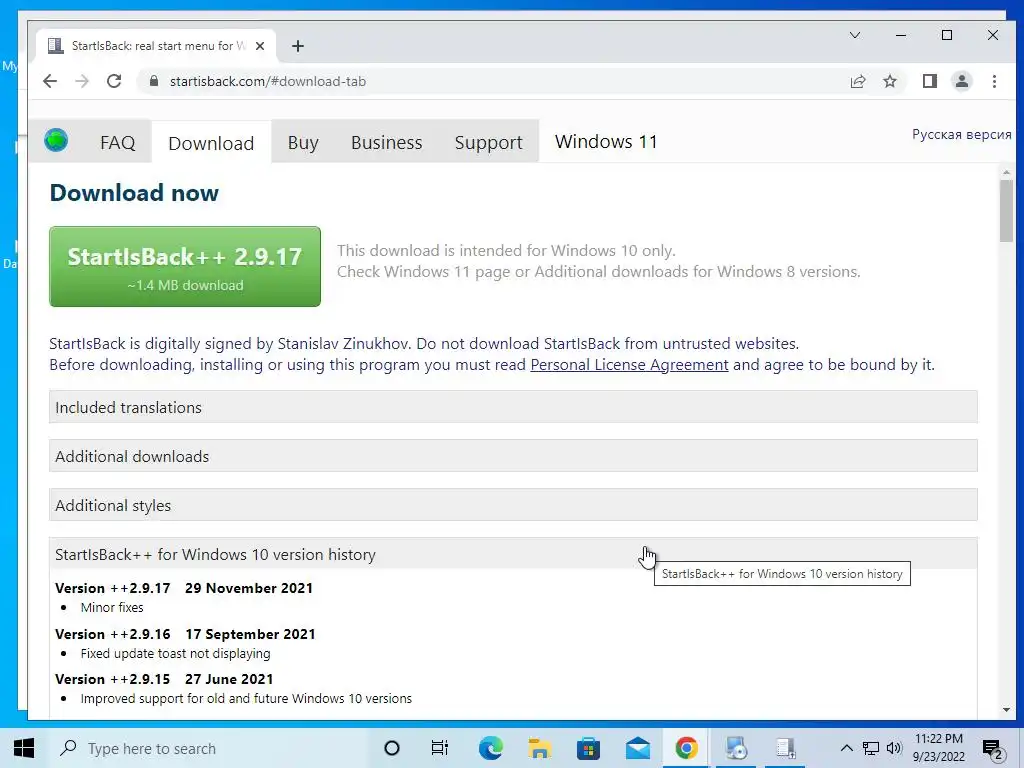Expand Included translations section
This screenshot has width=1024, height=768.
coord(513,407)
